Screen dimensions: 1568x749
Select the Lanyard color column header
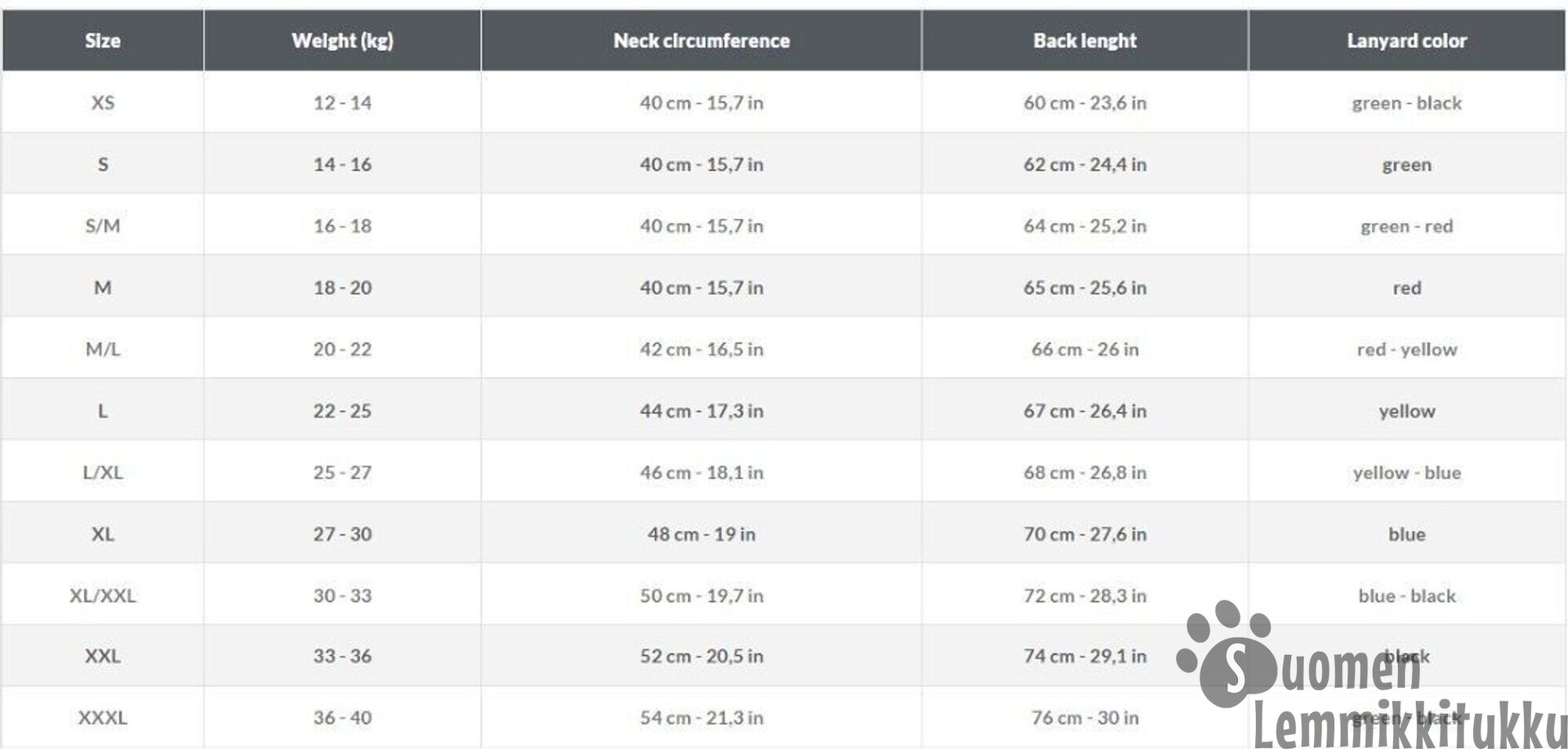coord(1407,40)
